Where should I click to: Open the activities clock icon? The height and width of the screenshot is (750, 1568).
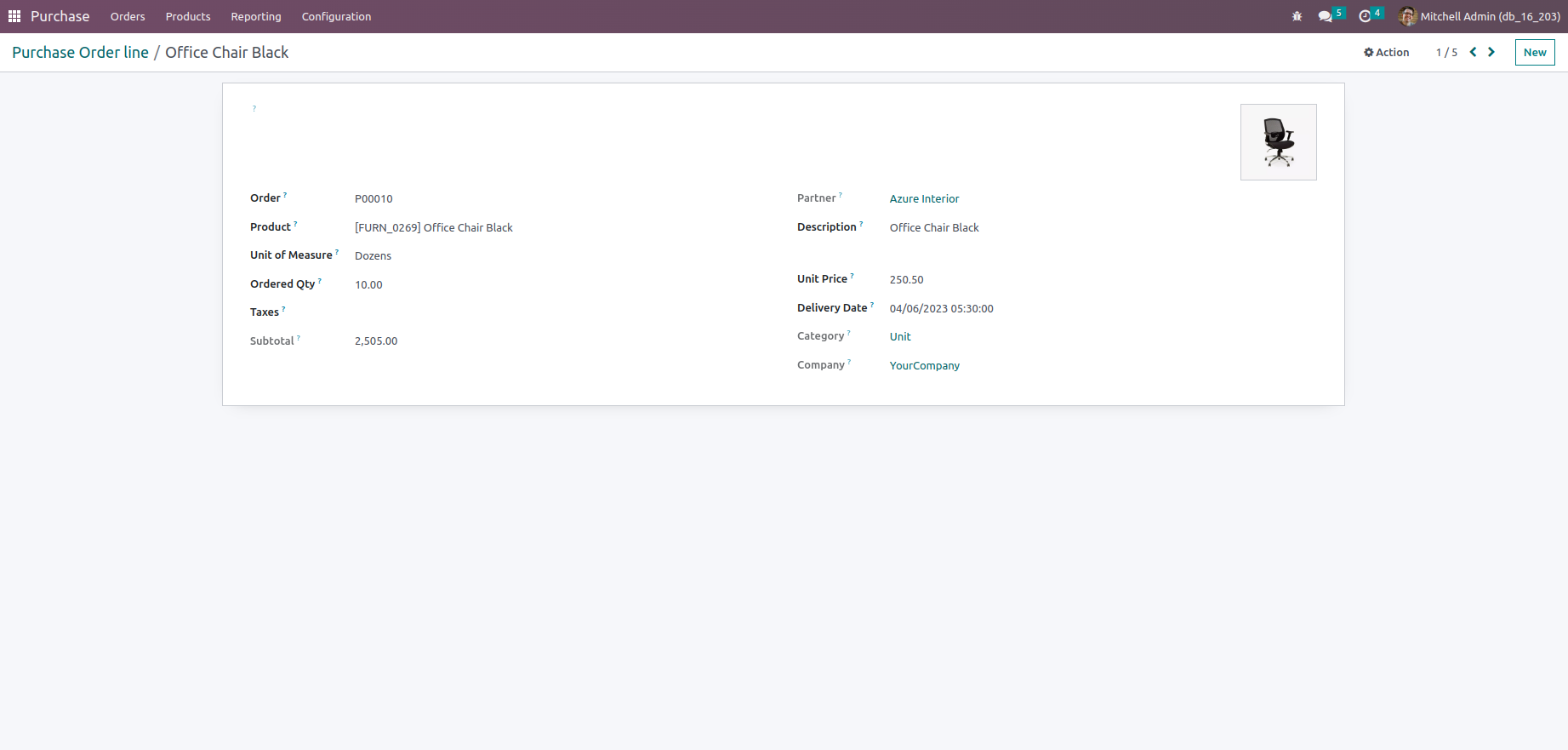[1365, 16]
